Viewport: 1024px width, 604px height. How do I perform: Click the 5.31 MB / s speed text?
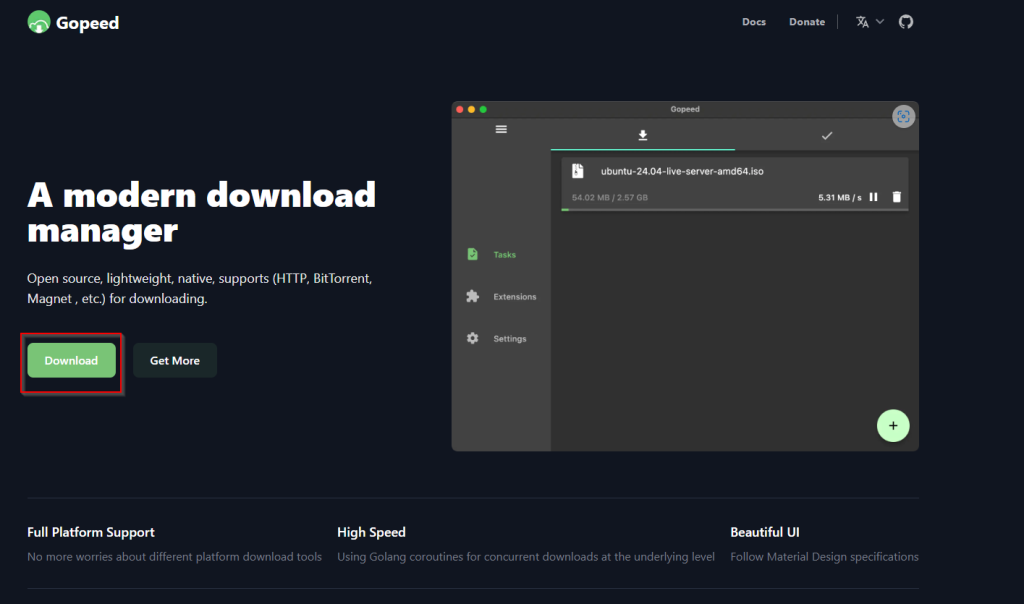pos(839,197)
